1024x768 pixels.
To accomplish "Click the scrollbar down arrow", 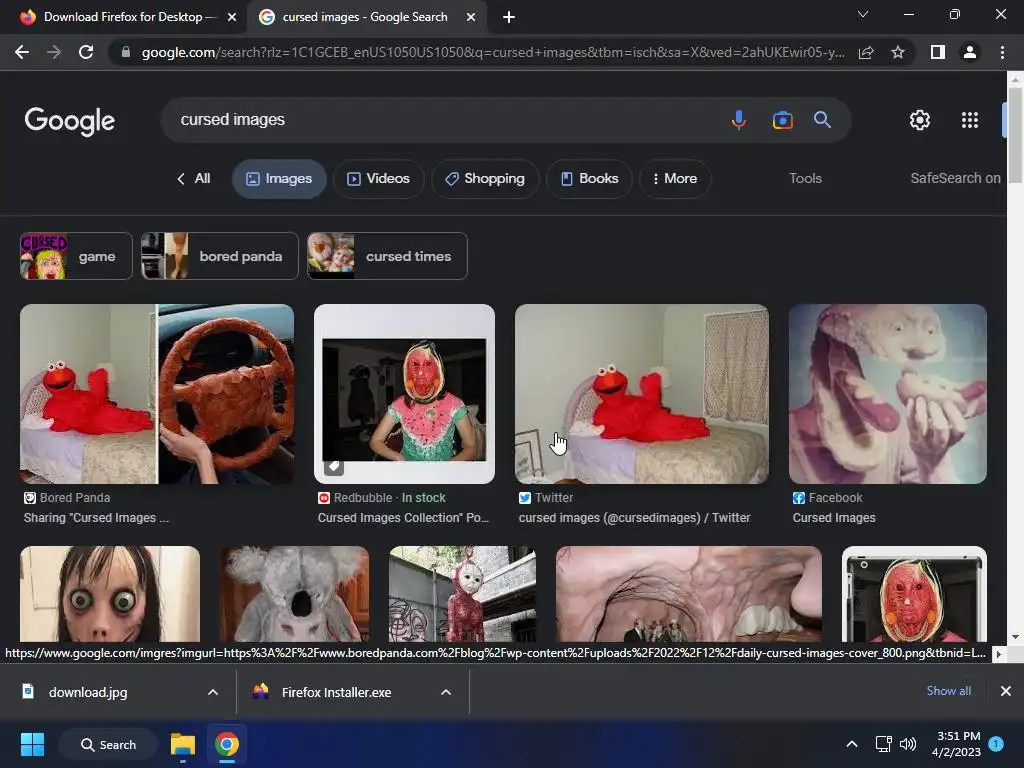I will coord(1015,637).
